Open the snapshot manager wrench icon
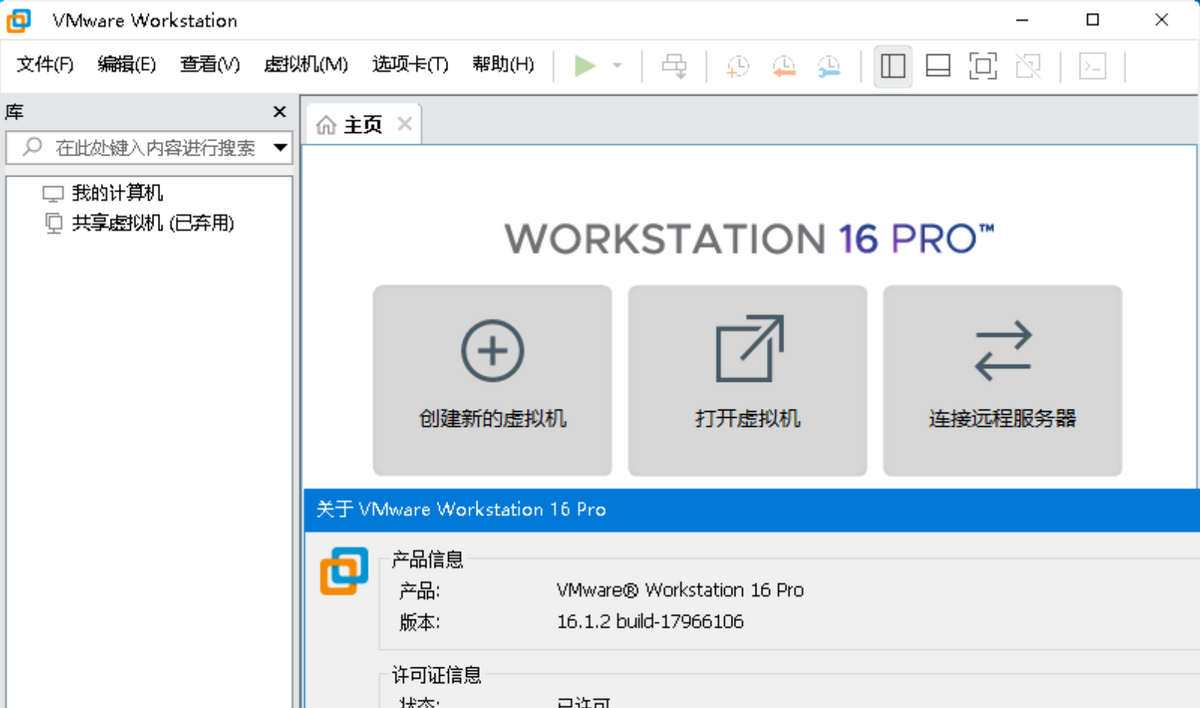This screenshot has width=1200, height=708. [x=829, y=66]
